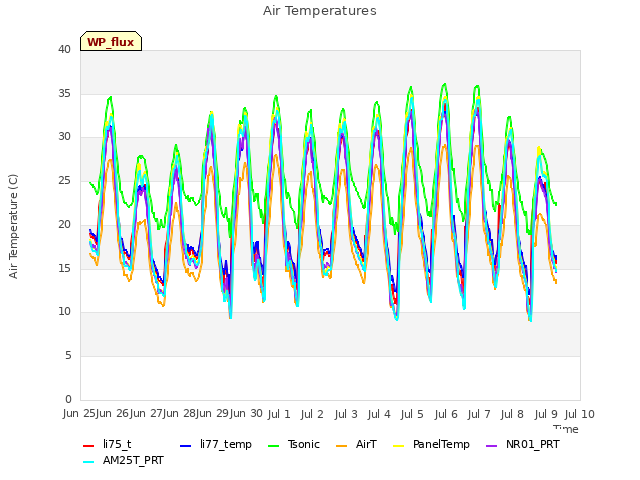This screenshot has height=480, width=640.
Task: Click the Jul 4 x-axis label
Action: 379,414
